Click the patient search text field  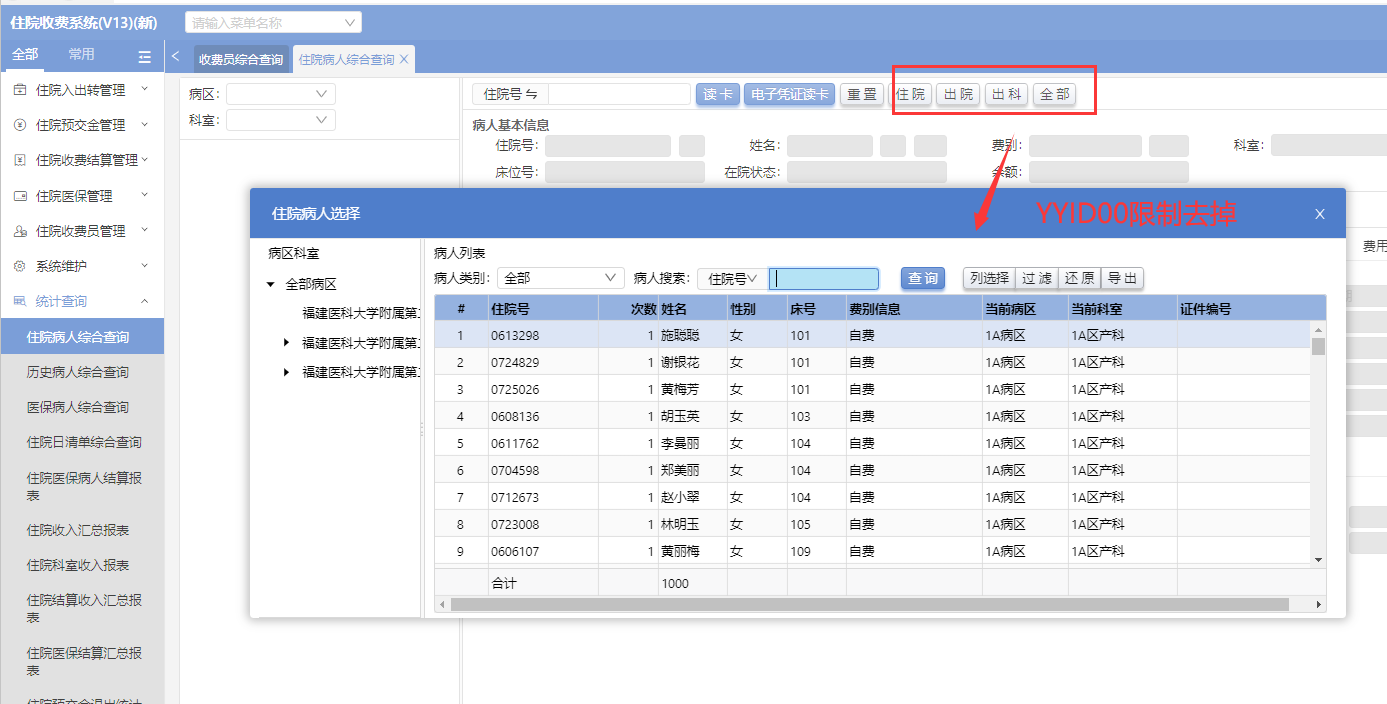click(824, 279)
